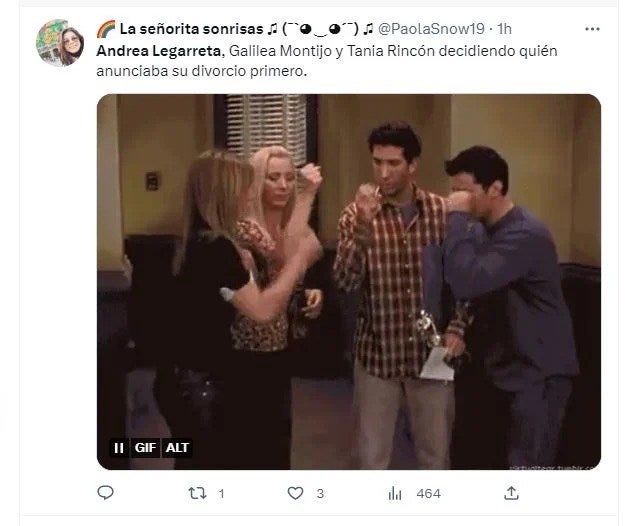627x526 pixels.
Task: Click the share upload arrow icon
Action: 511,493
